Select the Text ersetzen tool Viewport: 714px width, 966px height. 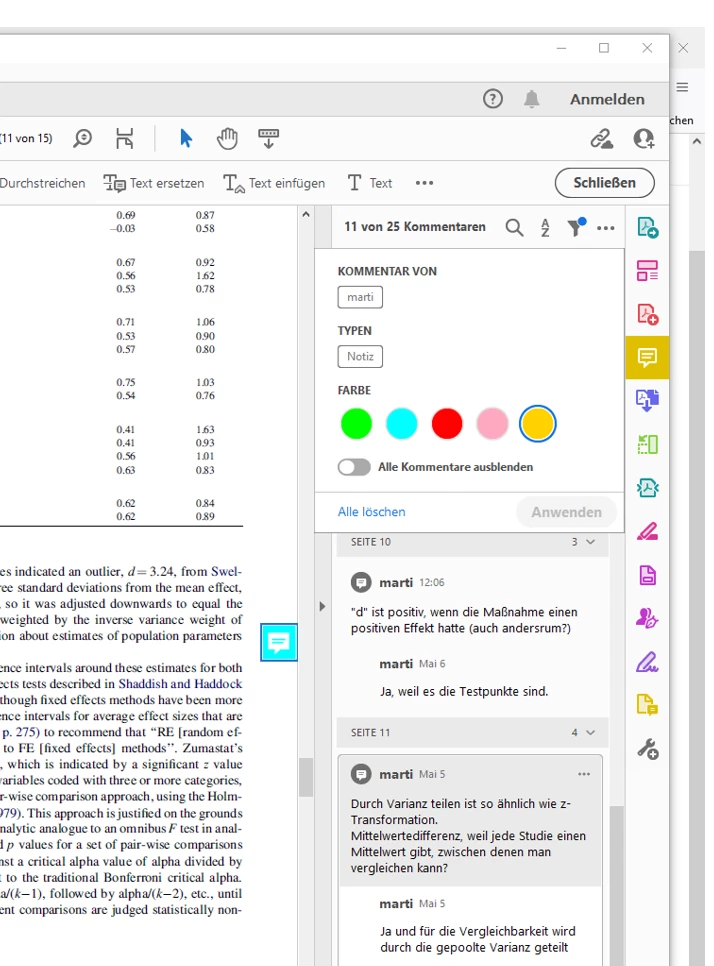153,183
